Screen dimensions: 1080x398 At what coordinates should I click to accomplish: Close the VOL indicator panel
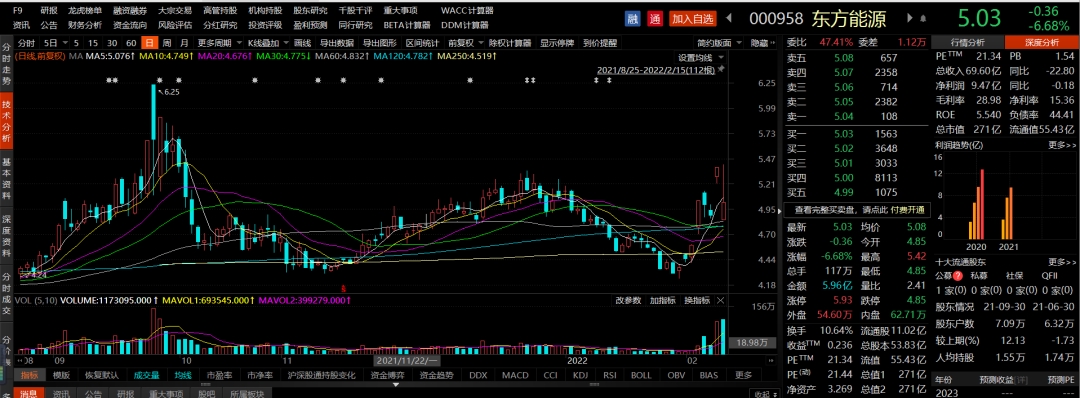coord(720,301)
